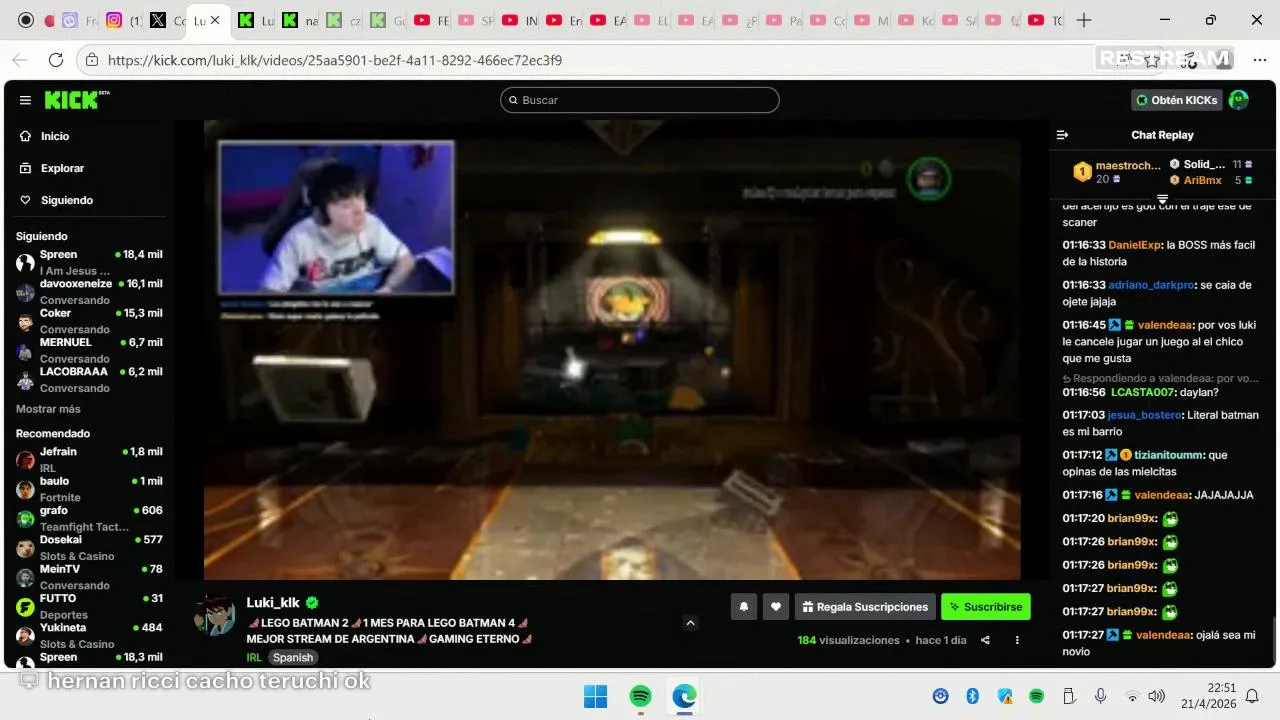
Task: Click the green Suscribirse button
Action: [985, 606]
